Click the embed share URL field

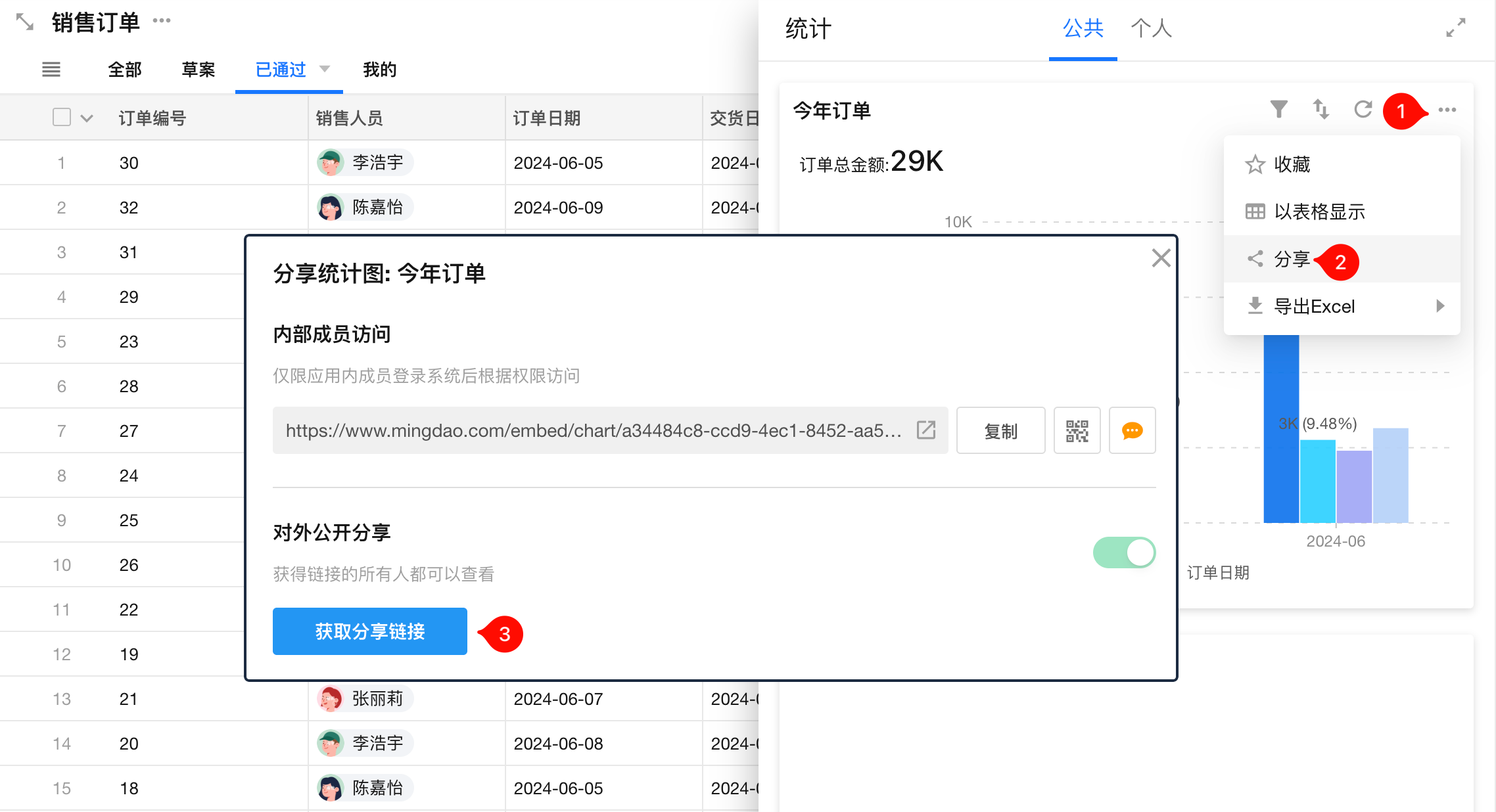coord(592,431)
